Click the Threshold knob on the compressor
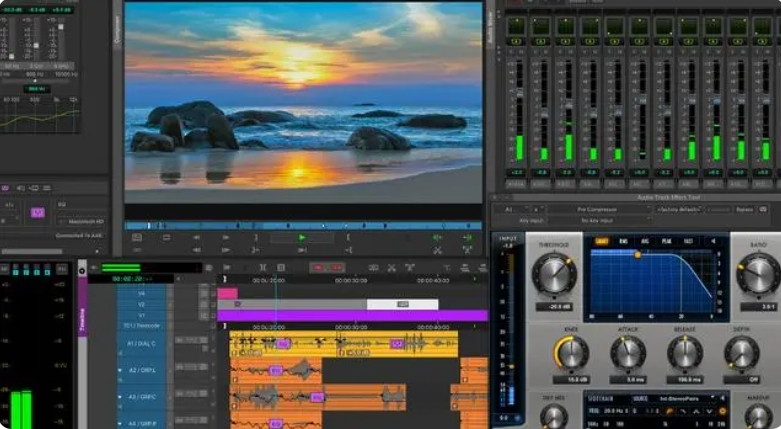The height and width of the screenshot is (429, 781). (x=554, y=274)
